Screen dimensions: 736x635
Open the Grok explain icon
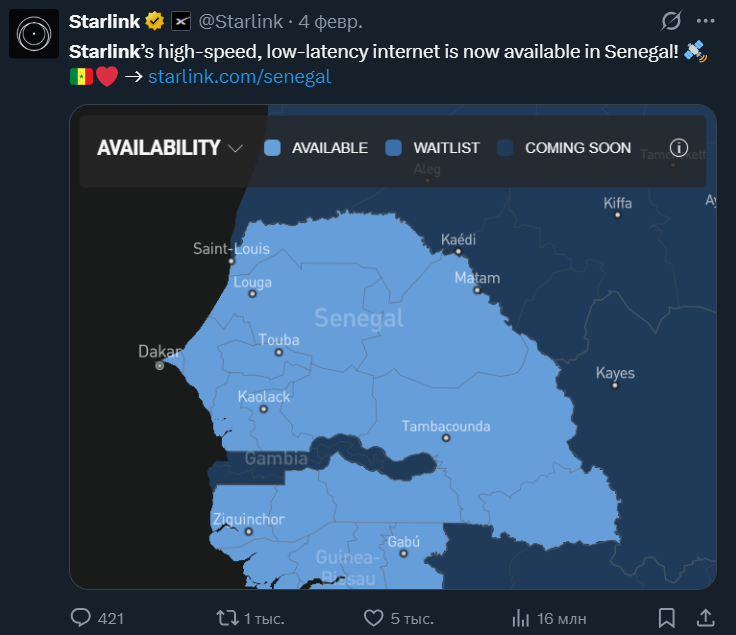coord(673,21)
